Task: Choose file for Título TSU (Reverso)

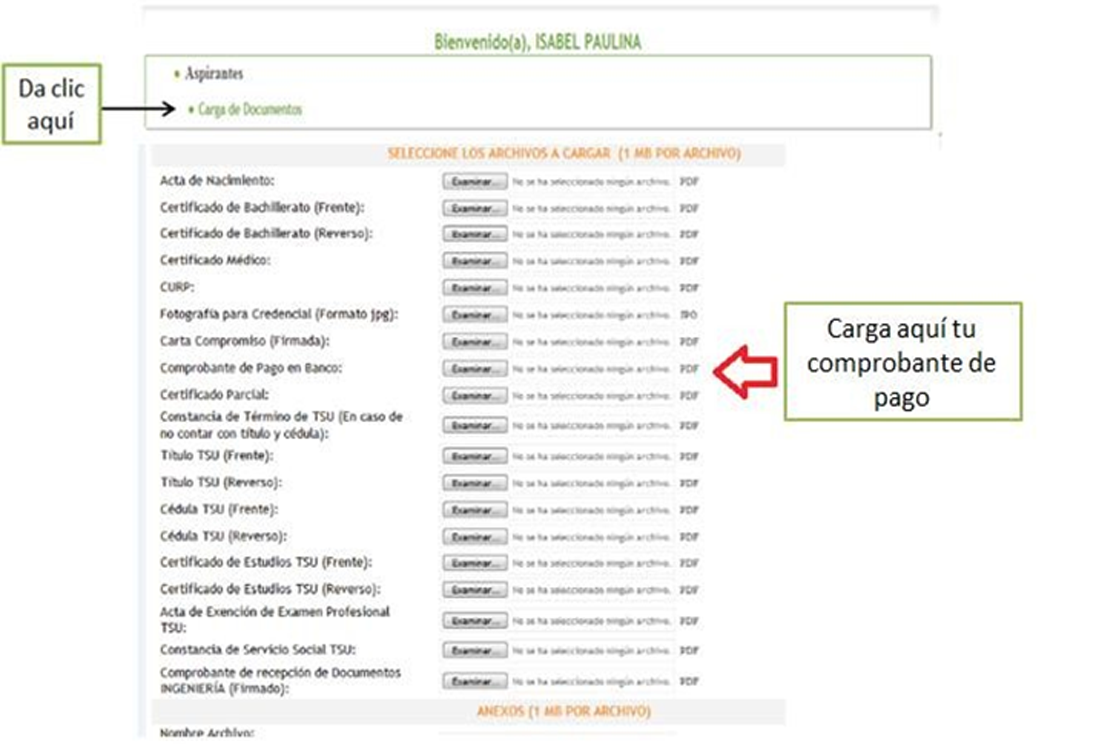Action: point(474,483)
